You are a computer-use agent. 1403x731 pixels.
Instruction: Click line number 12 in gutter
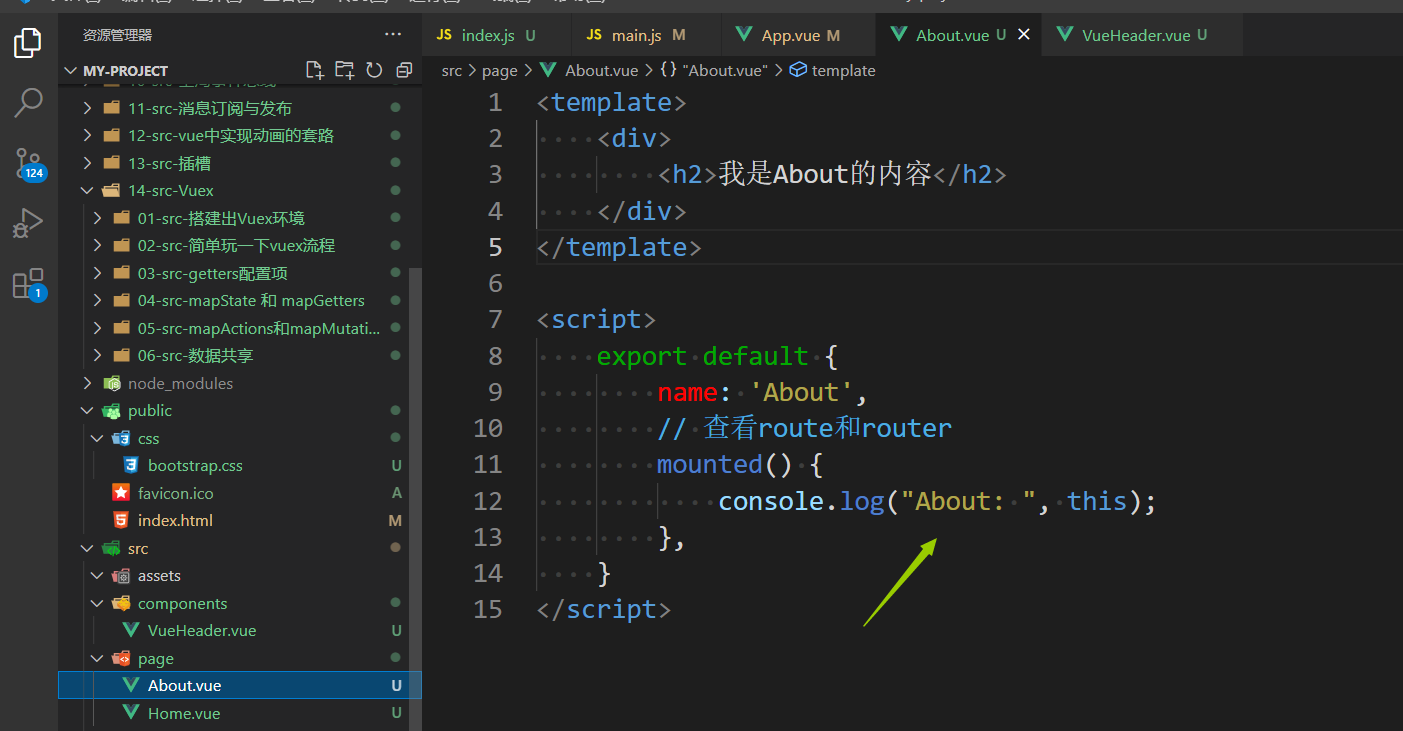[488, 500]
